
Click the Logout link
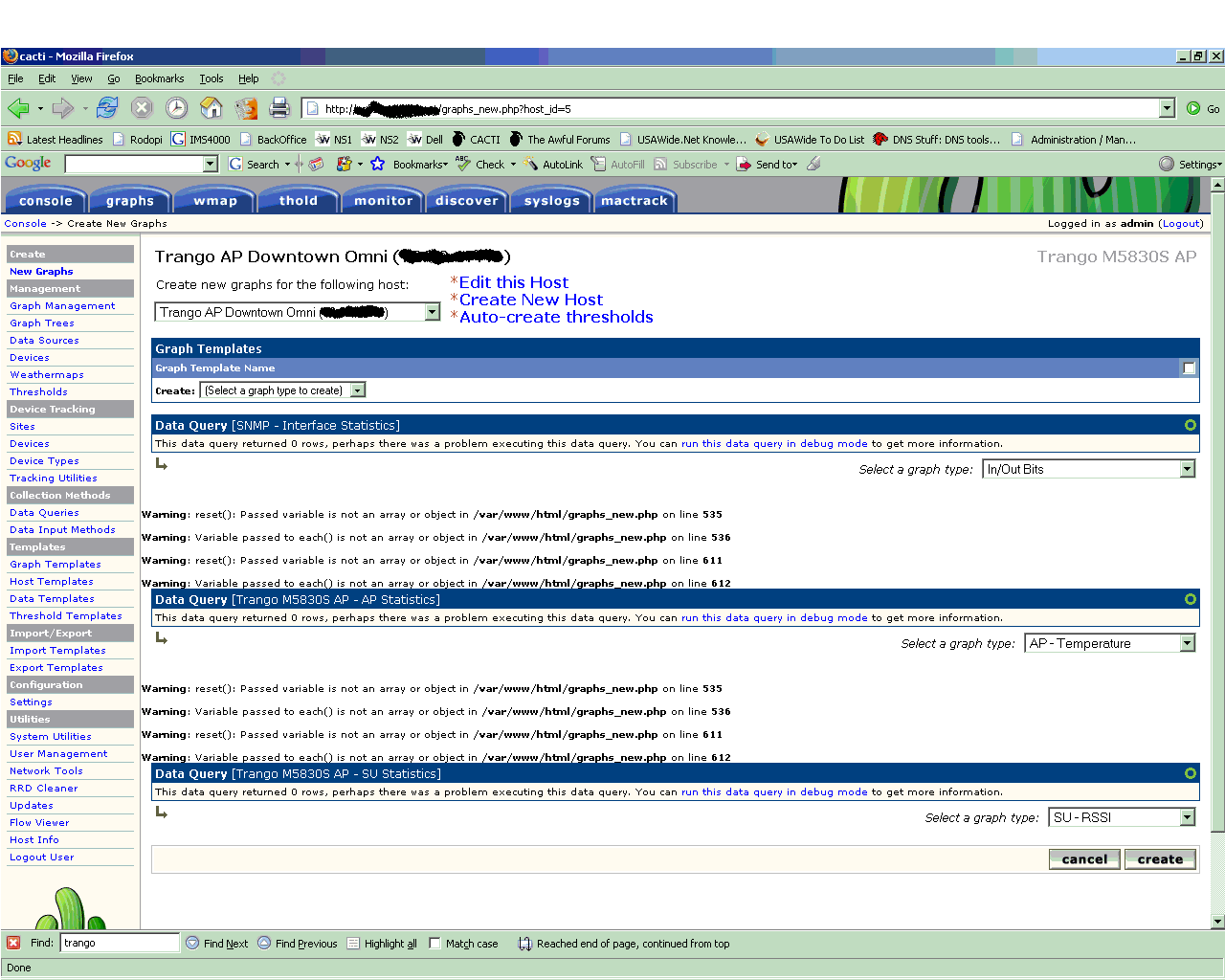1181,223
